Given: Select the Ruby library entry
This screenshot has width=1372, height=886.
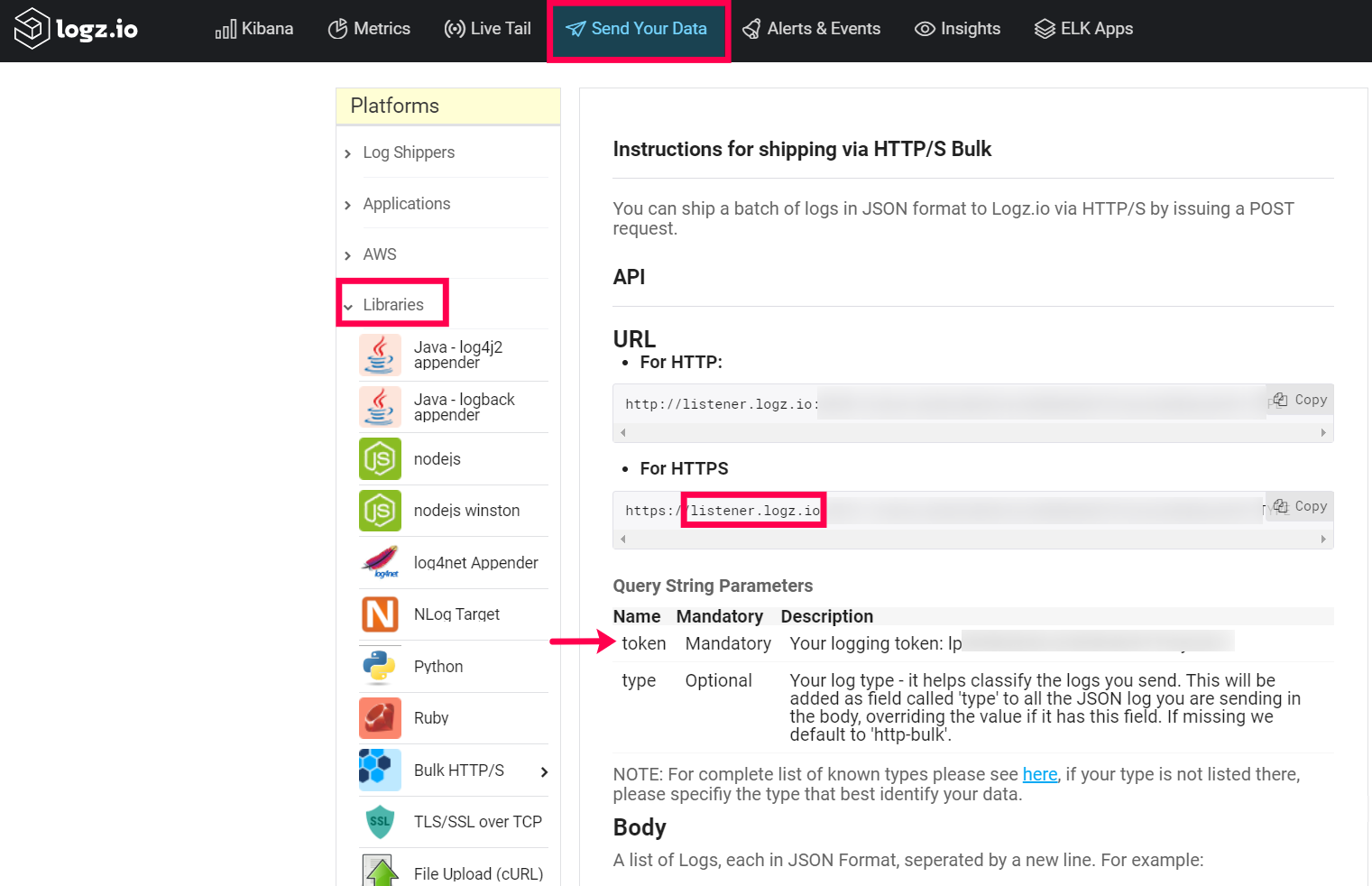Looking at the screenshot, I should 431,718.
